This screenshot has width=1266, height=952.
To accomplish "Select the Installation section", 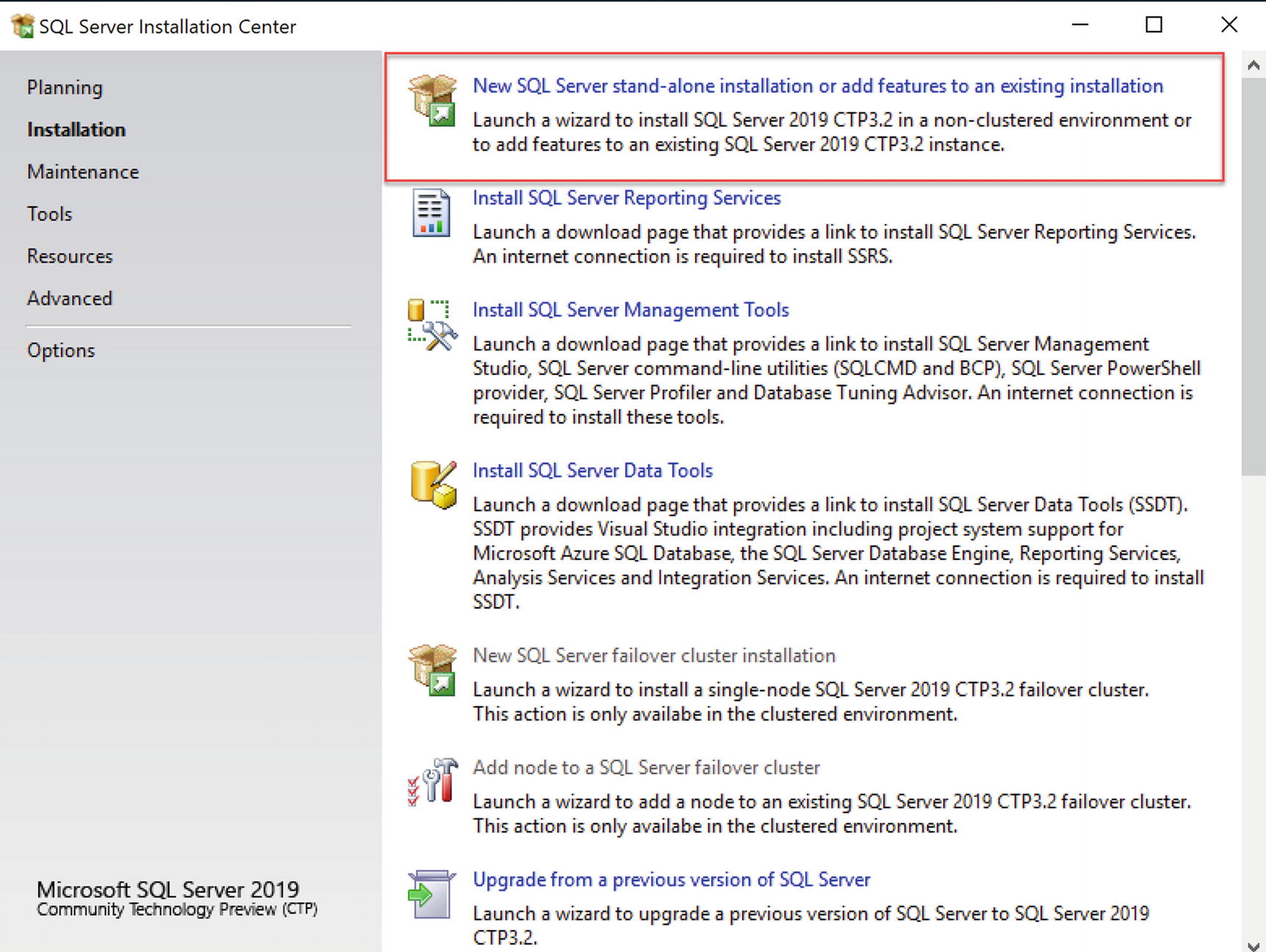I will coord(76,129).
